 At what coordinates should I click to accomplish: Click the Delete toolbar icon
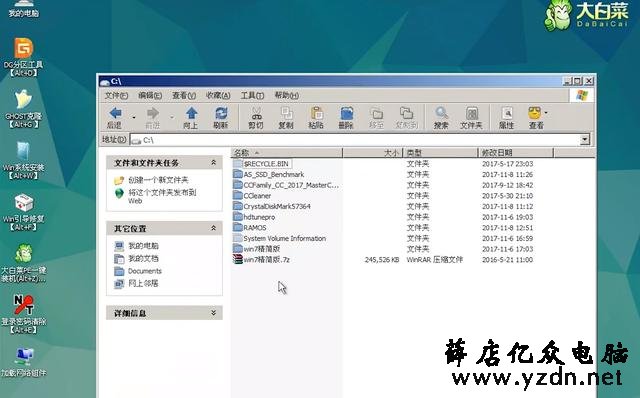(x=346, y=118)
